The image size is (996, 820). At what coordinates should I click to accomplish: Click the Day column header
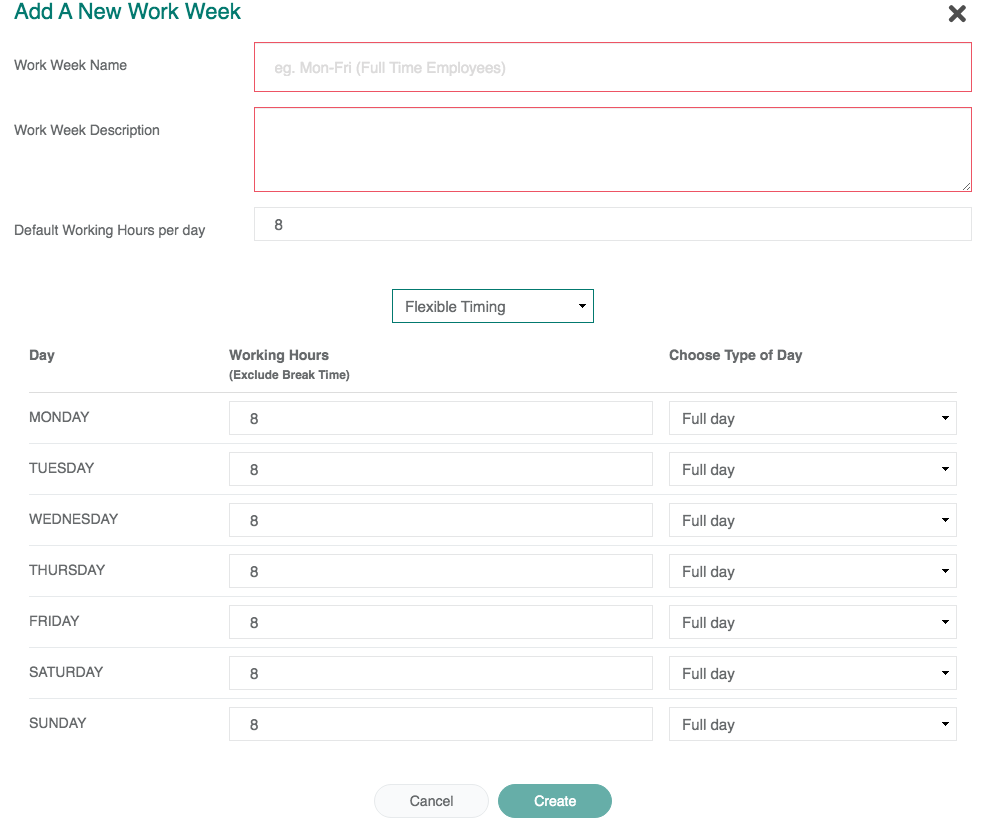pyautogui.click(x=42, y=355)
